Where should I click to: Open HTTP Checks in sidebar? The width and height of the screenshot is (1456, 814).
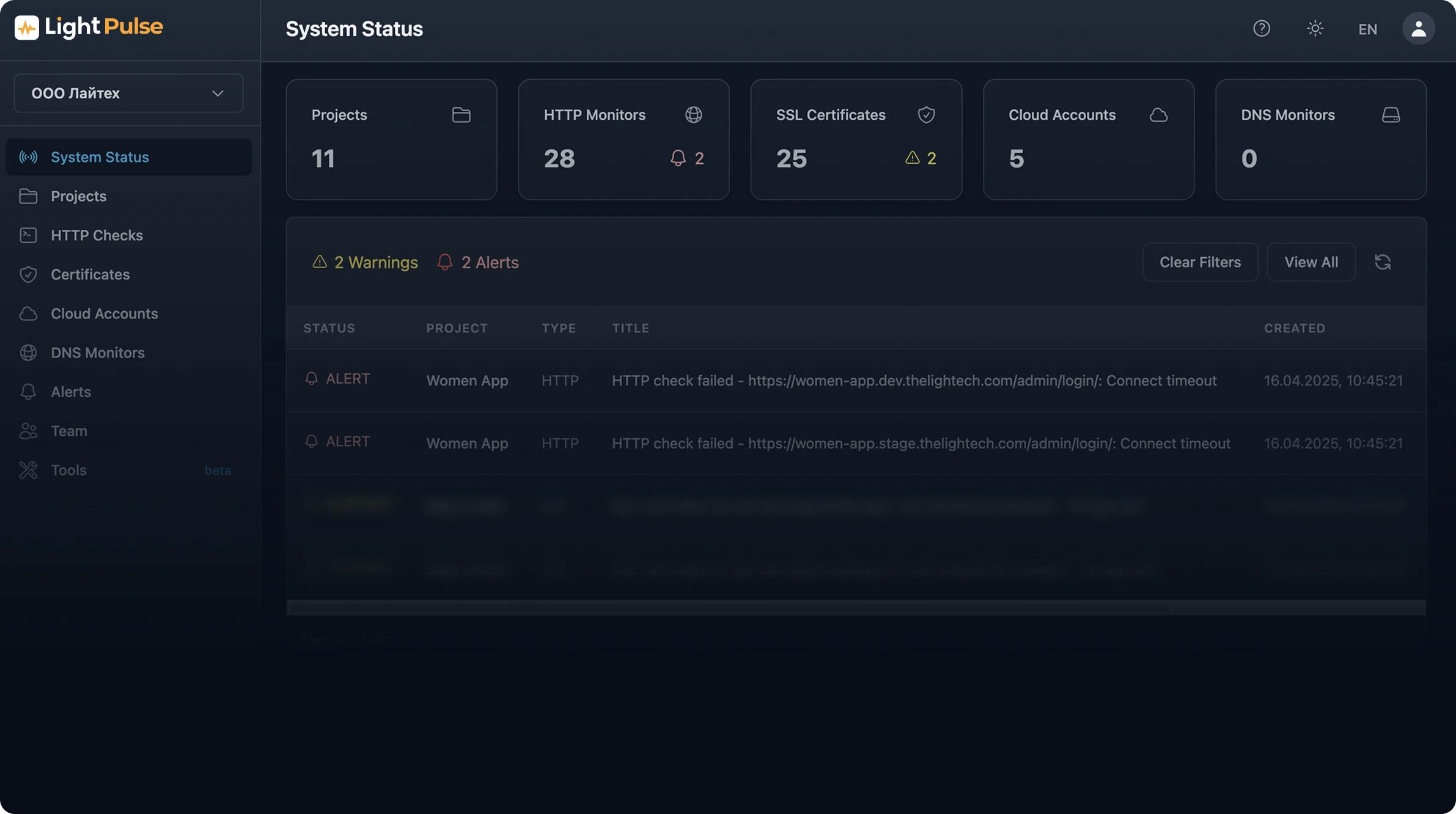point(97,235)
